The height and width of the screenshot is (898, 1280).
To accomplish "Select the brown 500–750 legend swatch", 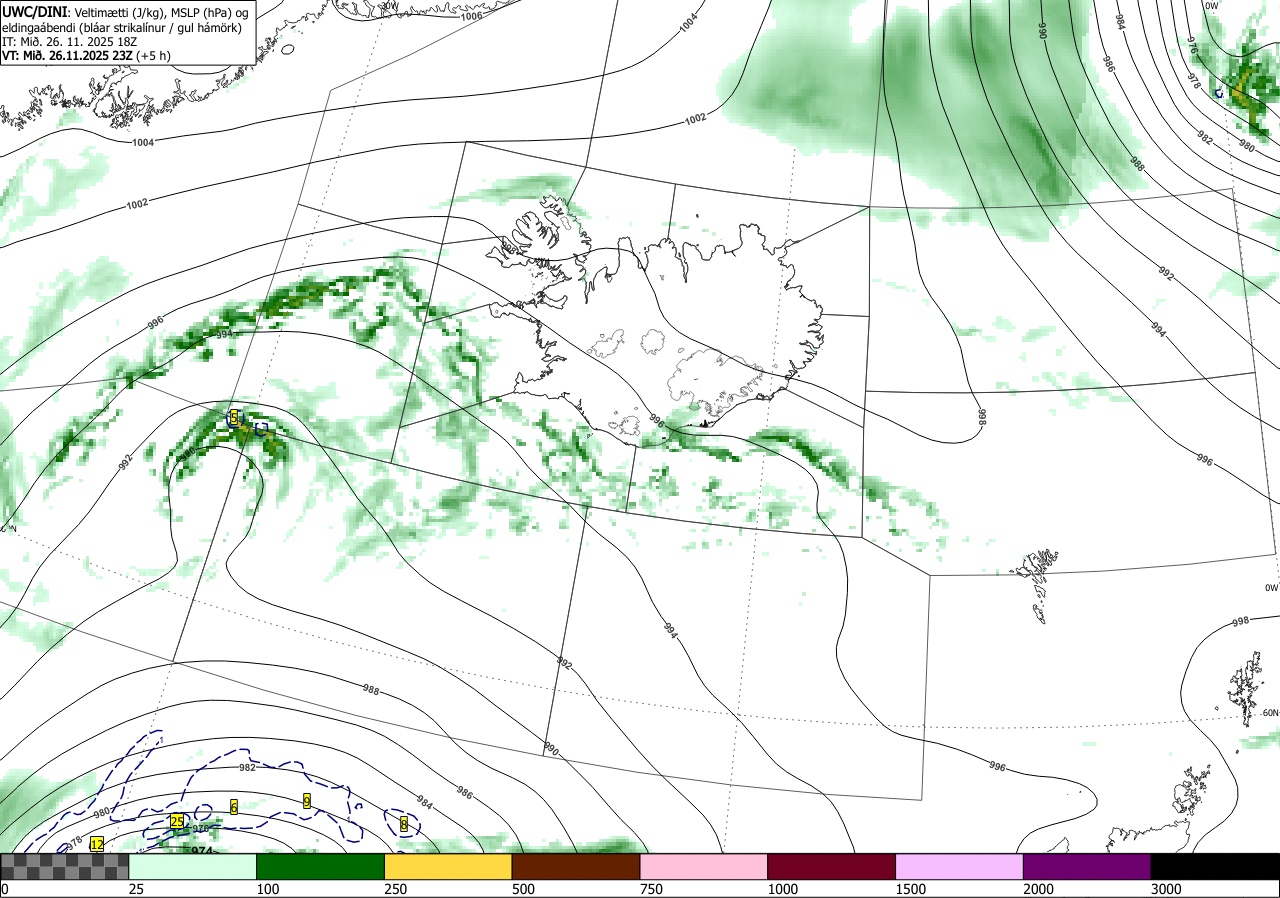I will [x=576, y=866].
